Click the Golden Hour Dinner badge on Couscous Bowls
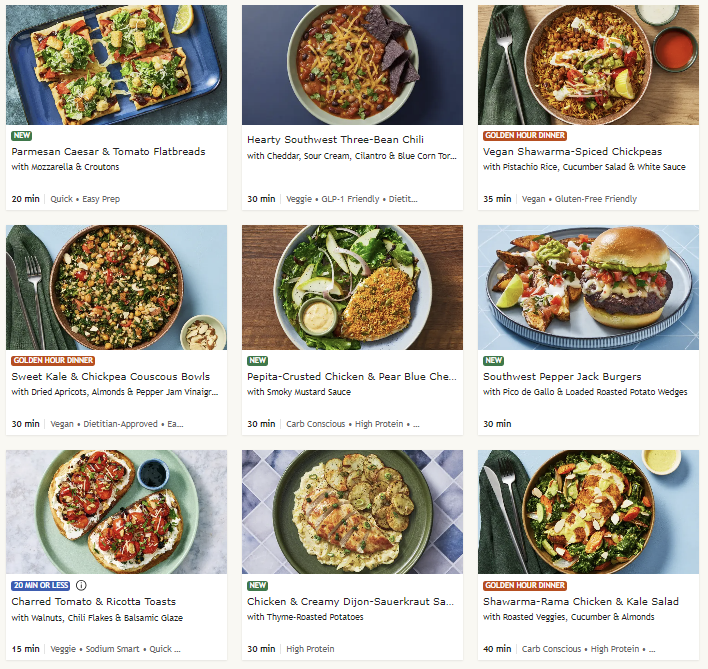Viewport: 708px width, 669px height. (51, 360)
